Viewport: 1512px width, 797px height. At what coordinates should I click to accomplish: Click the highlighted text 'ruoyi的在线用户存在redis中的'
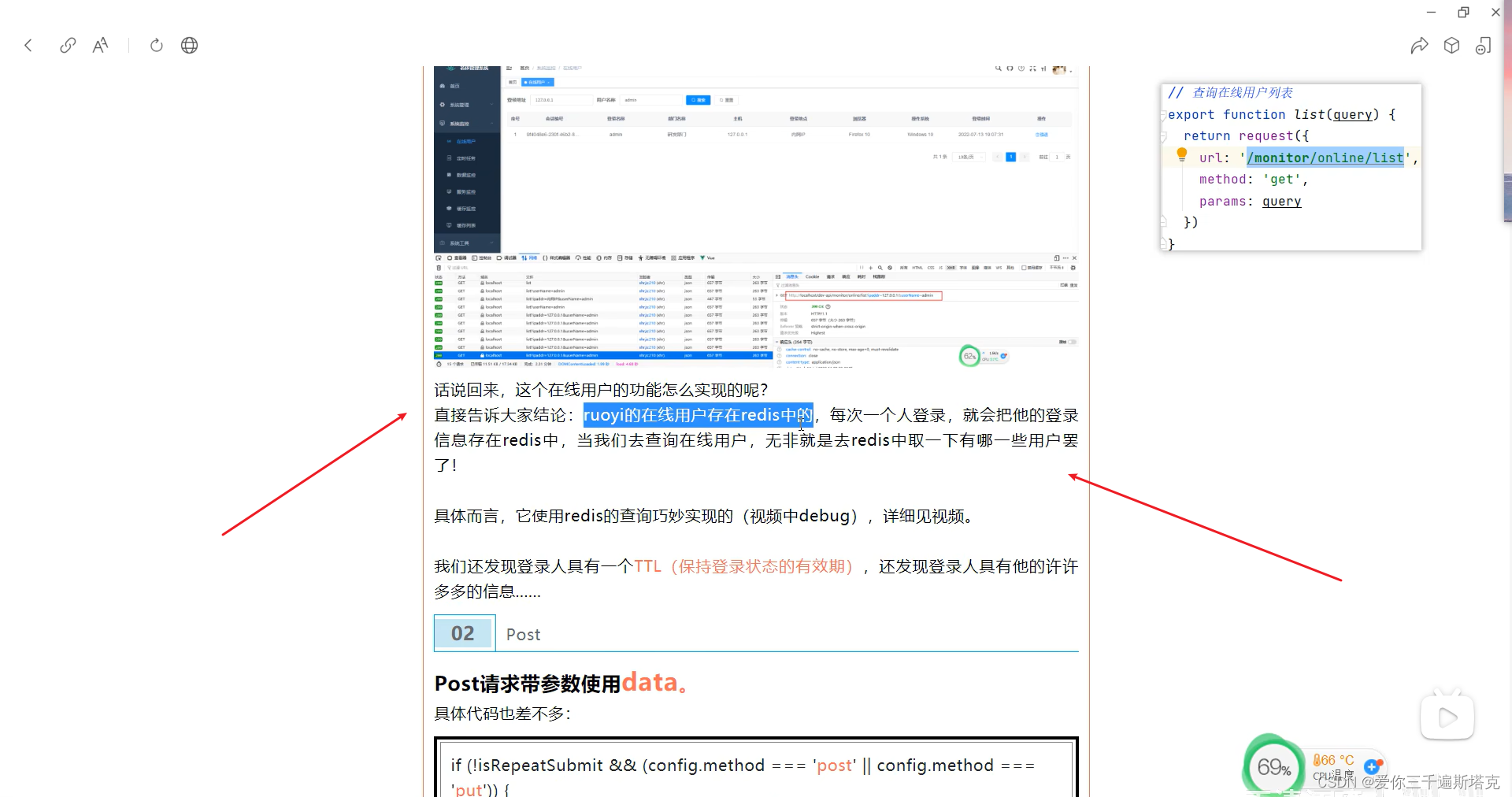[698, 415]
